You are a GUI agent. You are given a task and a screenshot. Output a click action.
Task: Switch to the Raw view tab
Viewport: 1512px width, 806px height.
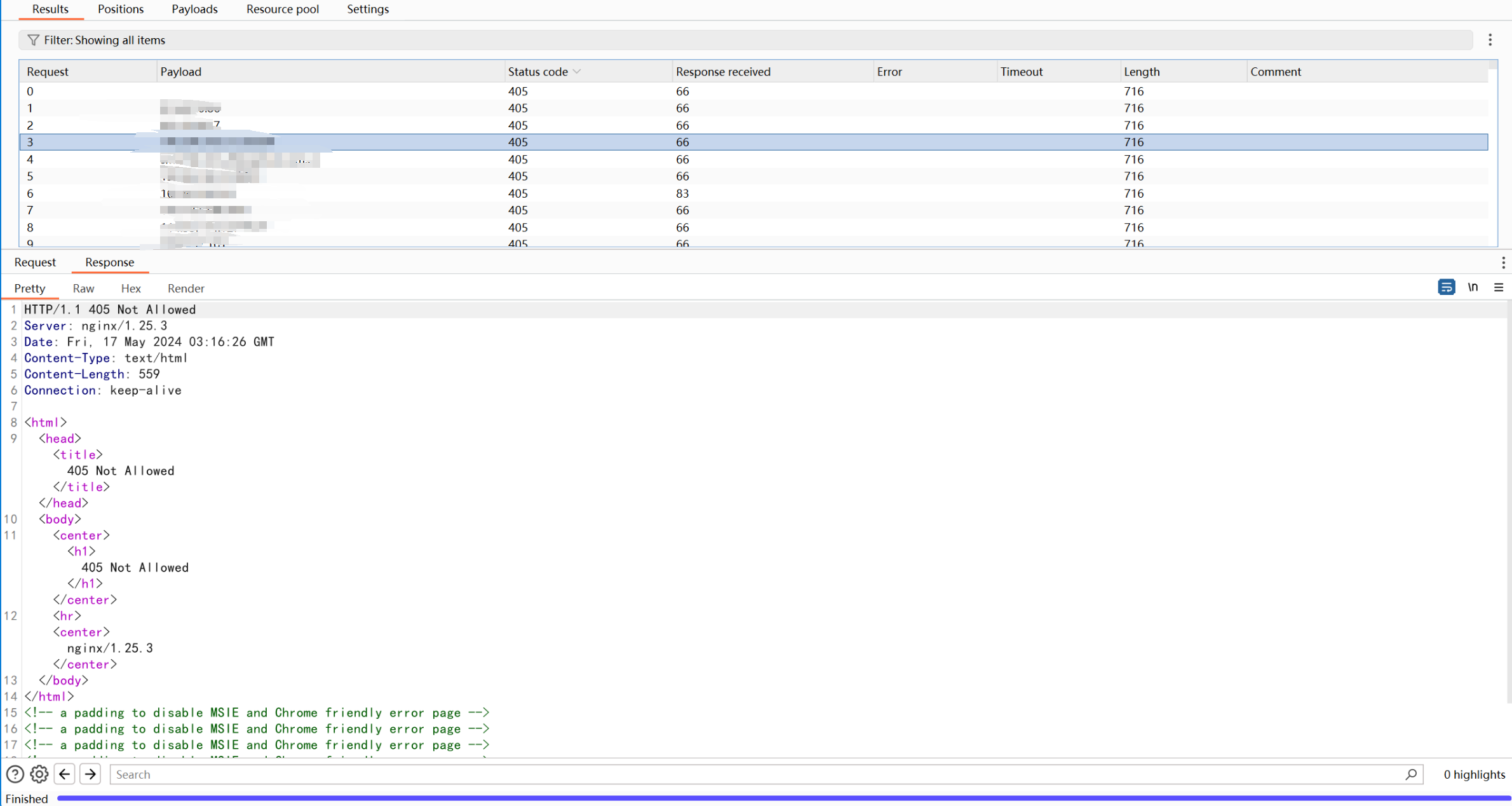(83, 289)
